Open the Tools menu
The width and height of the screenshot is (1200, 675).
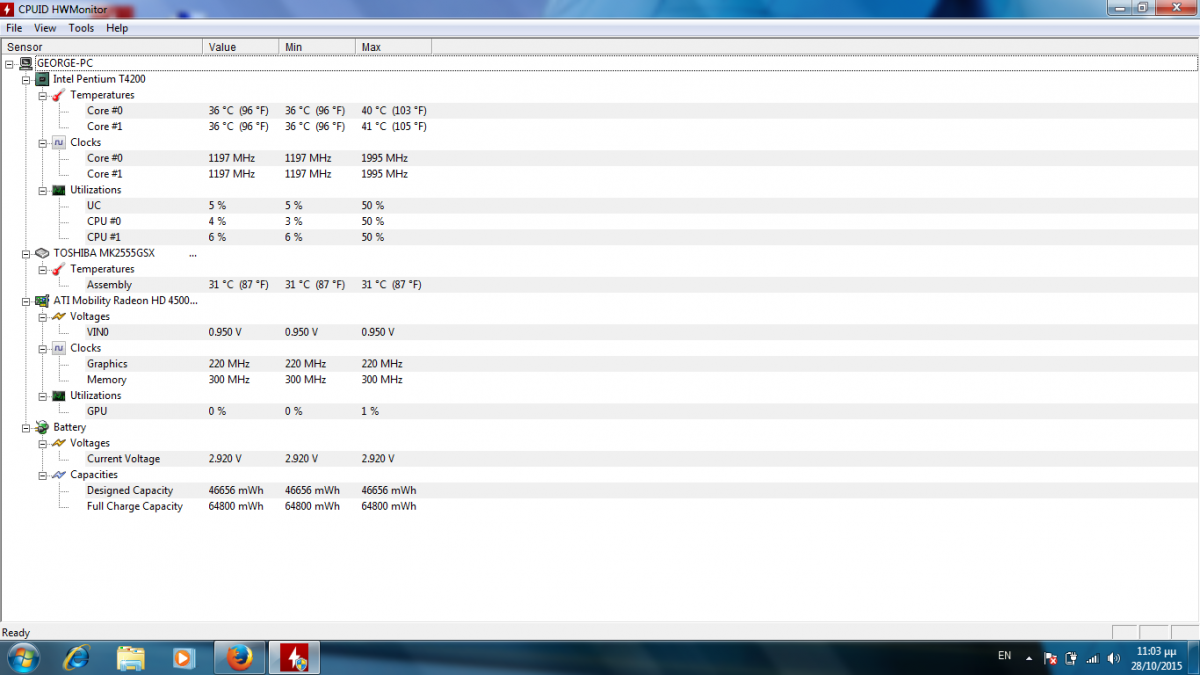tap(81, 28)
